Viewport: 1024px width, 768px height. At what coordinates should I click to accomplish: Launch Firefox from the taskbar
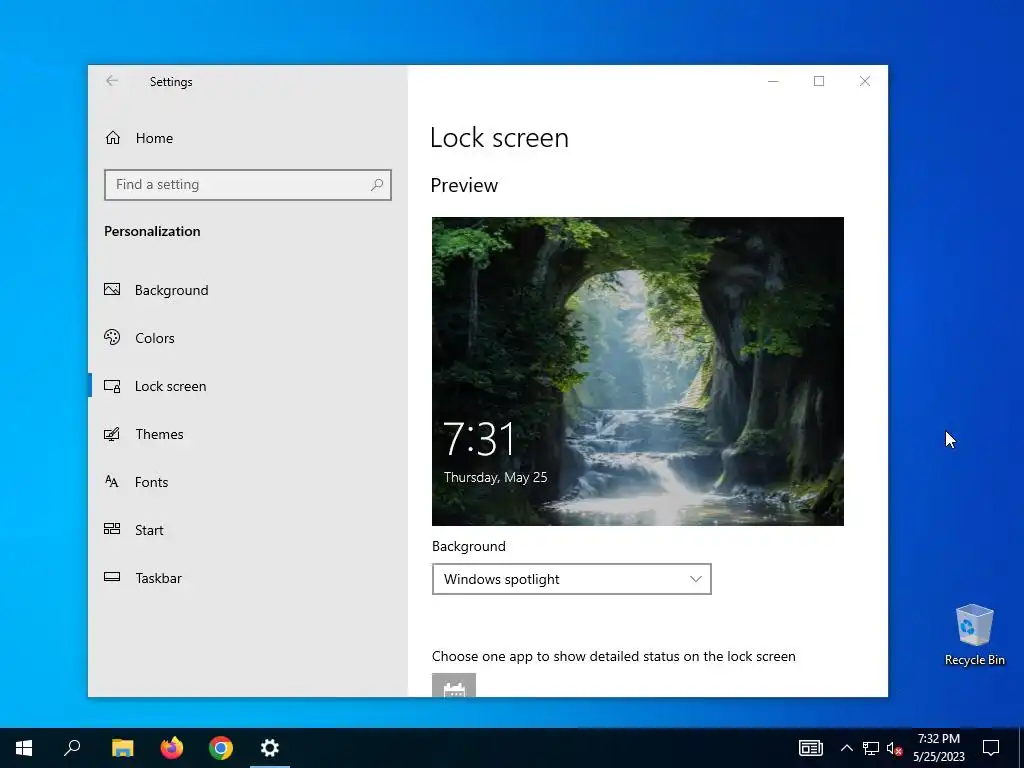click(172, 748)
